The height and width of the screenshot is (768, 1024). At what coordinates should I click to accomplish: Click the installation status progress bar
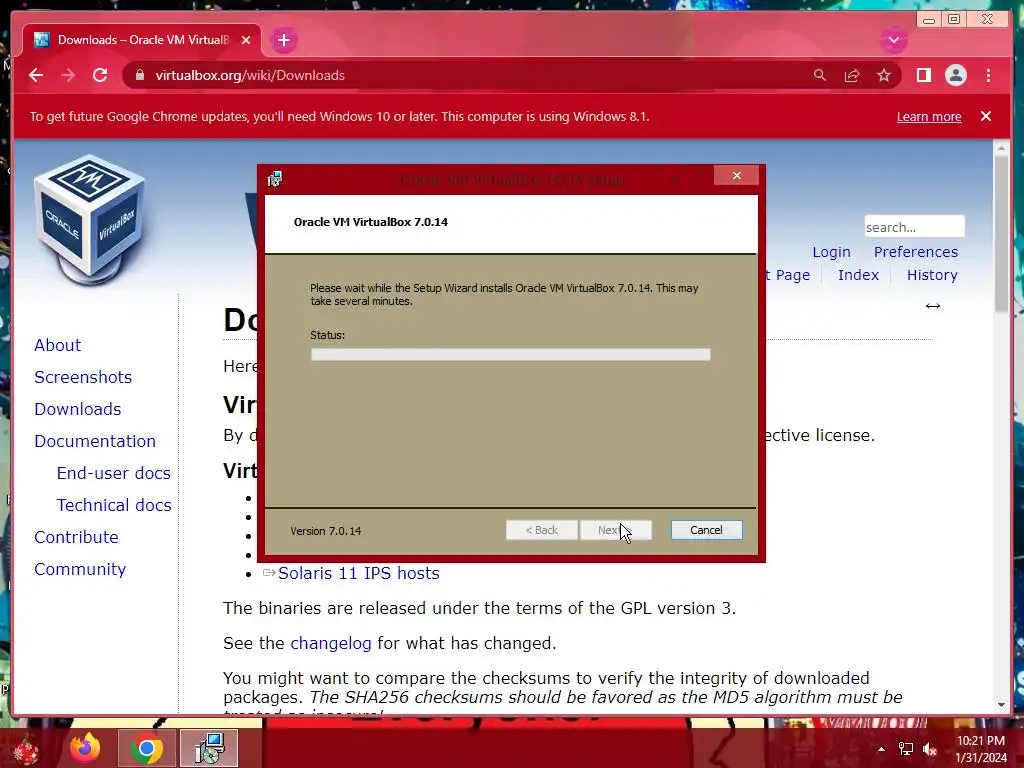pyautogui.click(x=510, y=355)
